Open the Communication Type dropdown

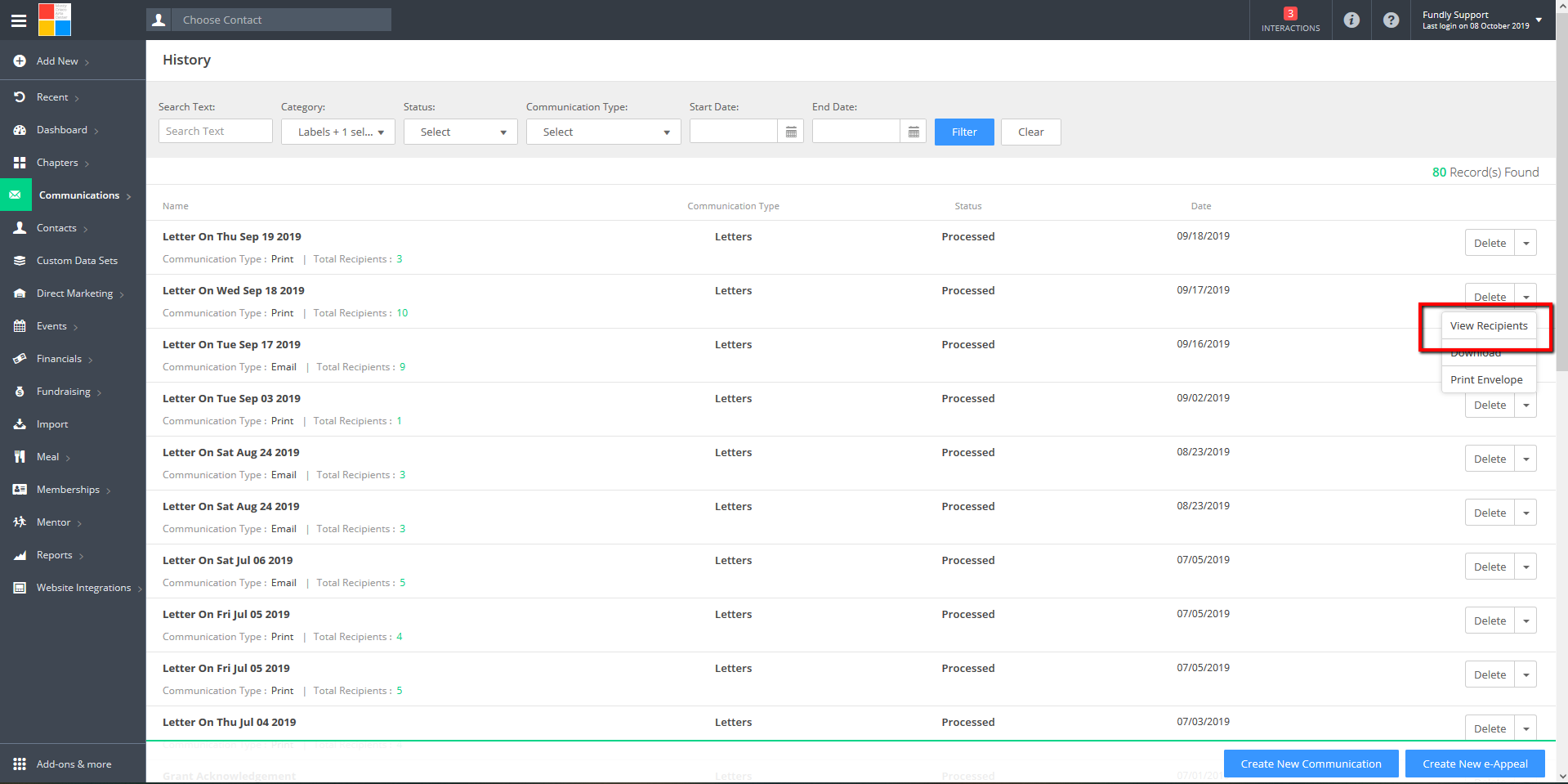604,132
